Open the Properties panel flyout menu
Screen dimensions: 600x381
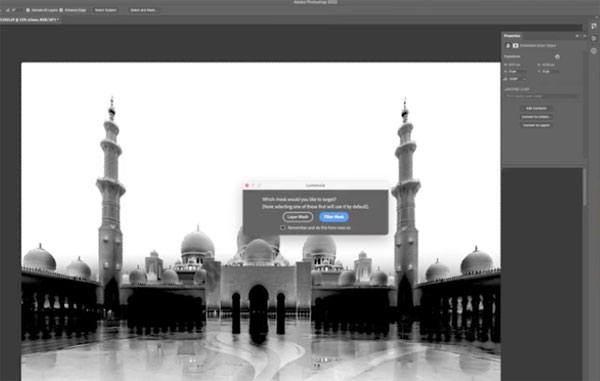click(x=584, y=36)
